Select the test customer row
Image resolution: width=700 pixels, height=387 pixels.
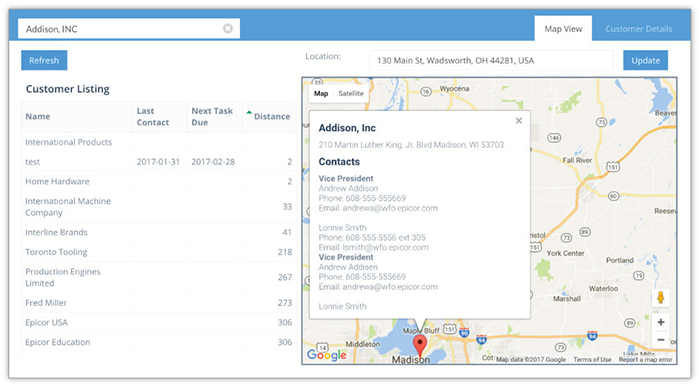click(158, 162)
